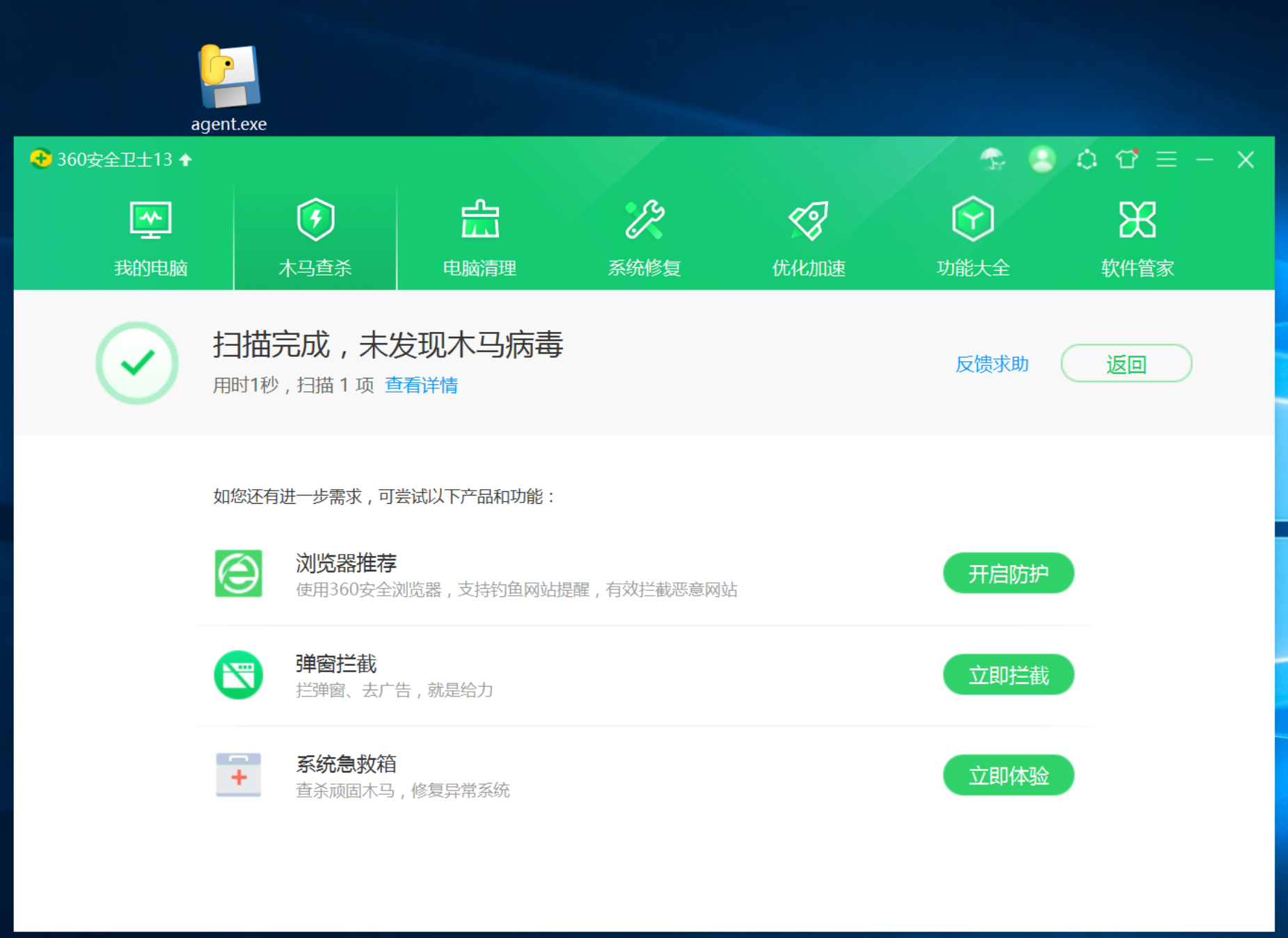
Task: Click the hexagon icon in title bar
Action: [x=1087, y=159]
